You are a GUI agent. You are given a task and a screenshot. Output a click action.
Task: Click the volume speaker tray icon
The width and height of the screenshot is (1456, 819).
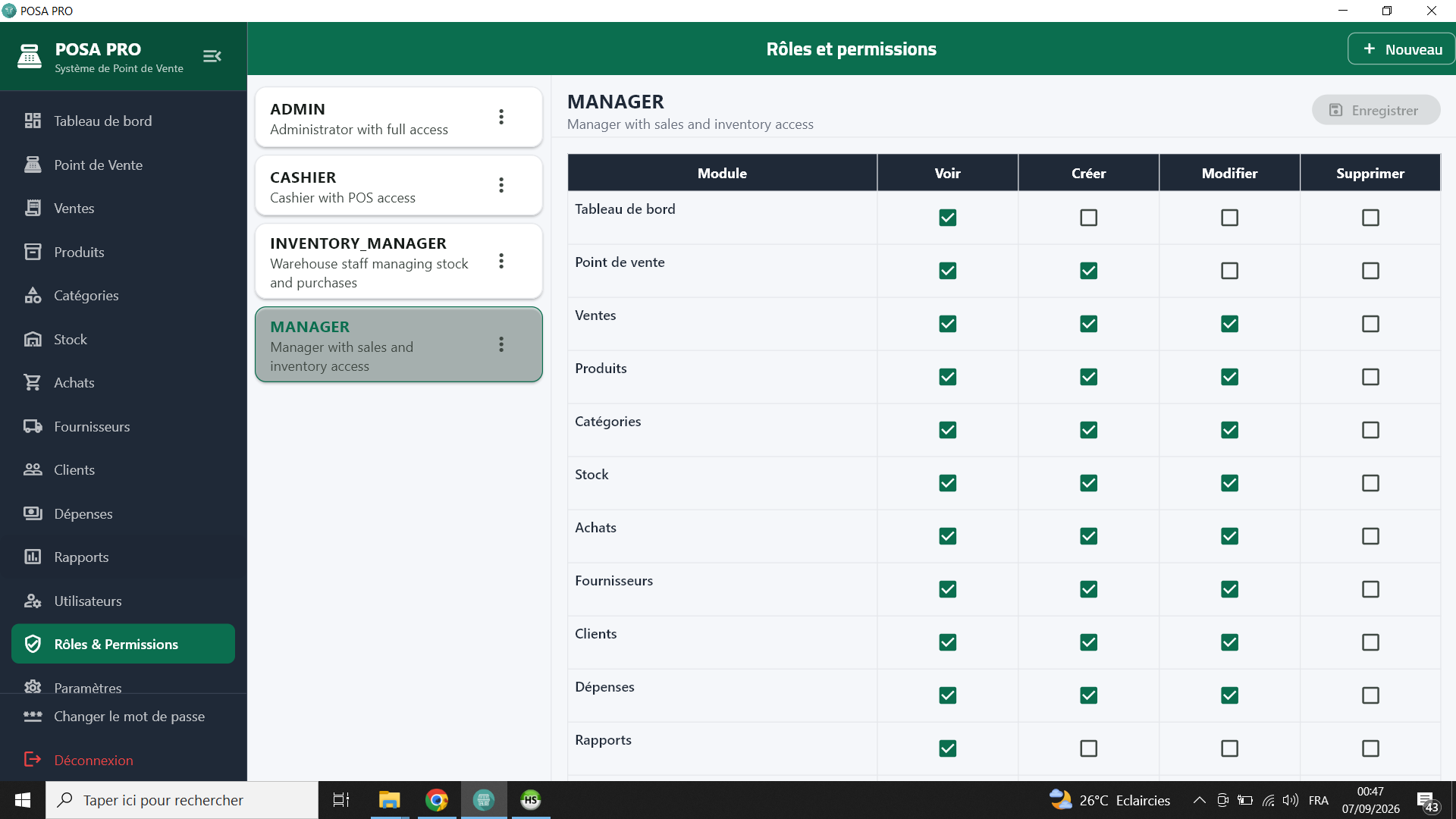pyautogui.click(x=1290, y=800)
